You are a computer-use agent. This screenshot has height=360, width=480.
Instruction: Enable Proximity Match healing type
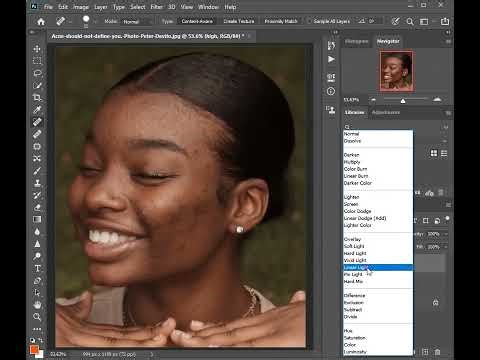[281, 21]
